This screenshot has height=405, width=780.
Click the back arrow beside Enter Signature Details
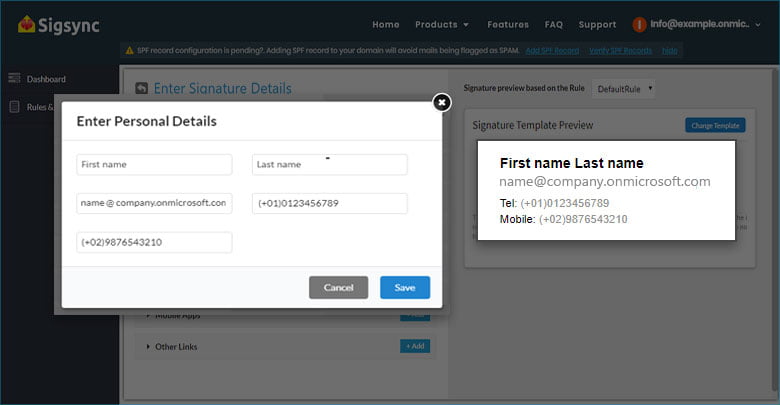[x=141, y=89]
